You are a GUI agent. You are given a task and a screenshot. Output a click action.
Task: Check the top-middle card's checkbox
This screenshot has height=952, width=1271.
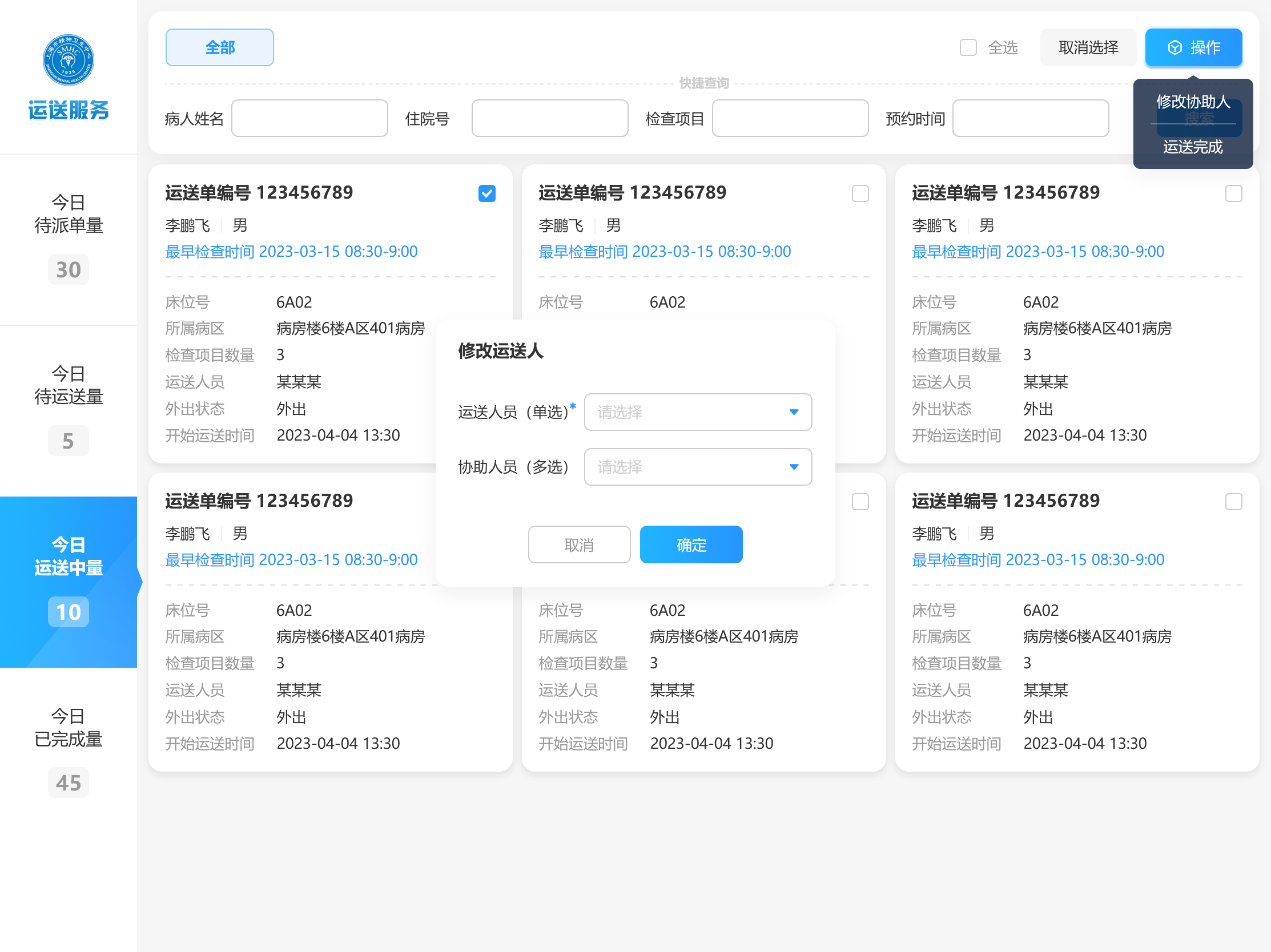pos(860,193)
